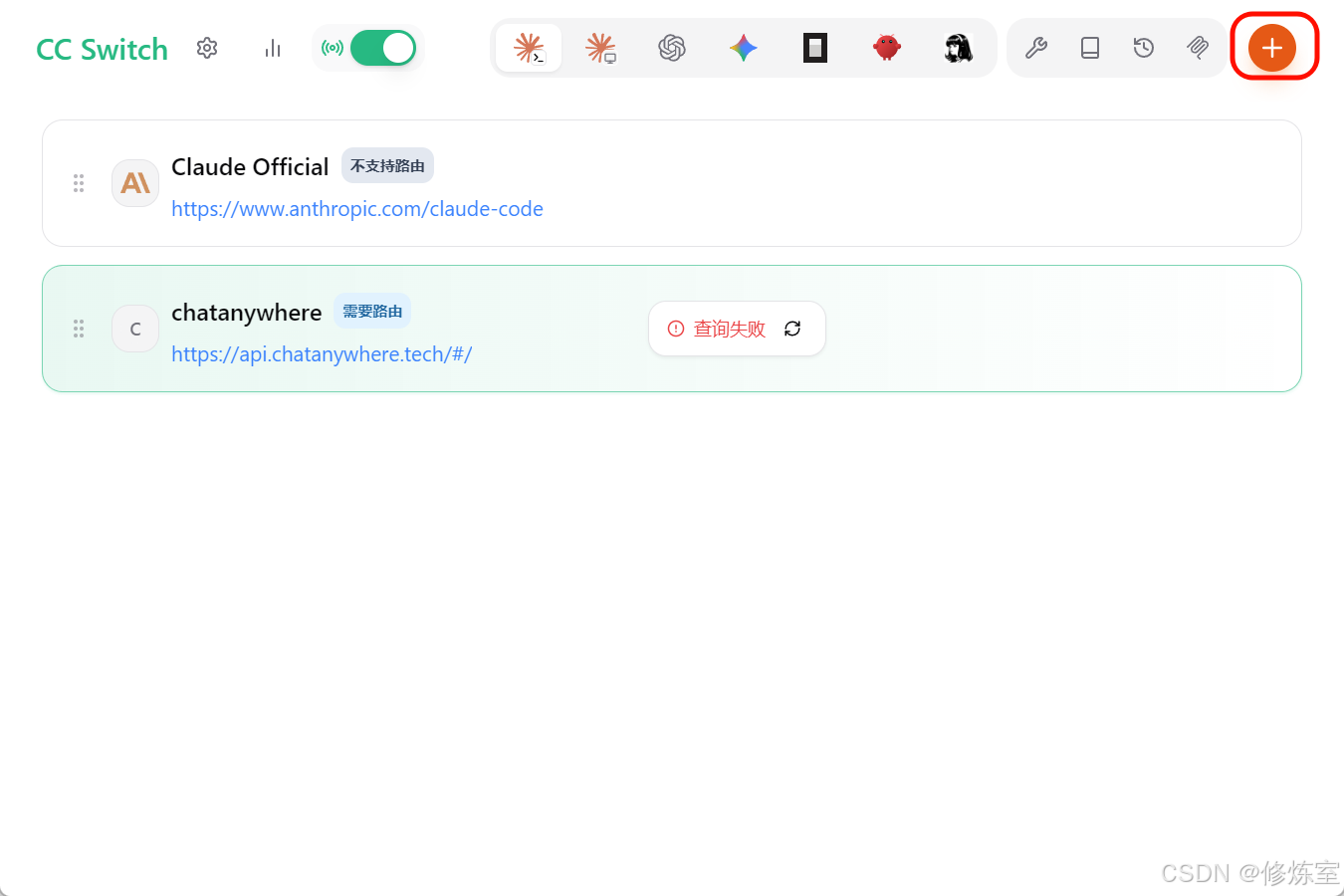
Task: Open the history clock icon
Action: point(1144,48)
